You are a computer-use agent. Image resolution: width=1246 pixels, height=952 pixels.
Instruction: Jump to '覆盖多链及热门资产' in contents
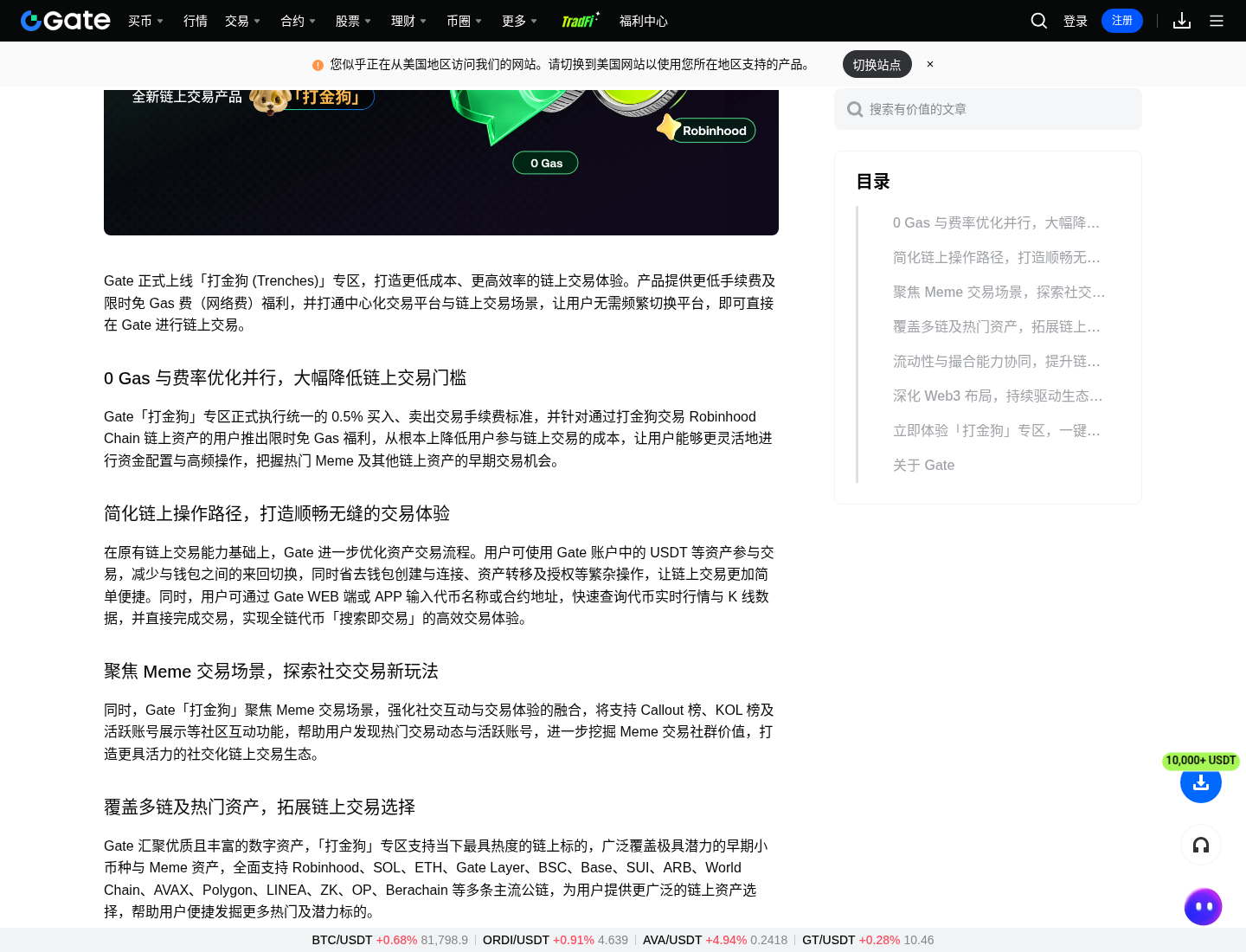(x=996, y=326)
